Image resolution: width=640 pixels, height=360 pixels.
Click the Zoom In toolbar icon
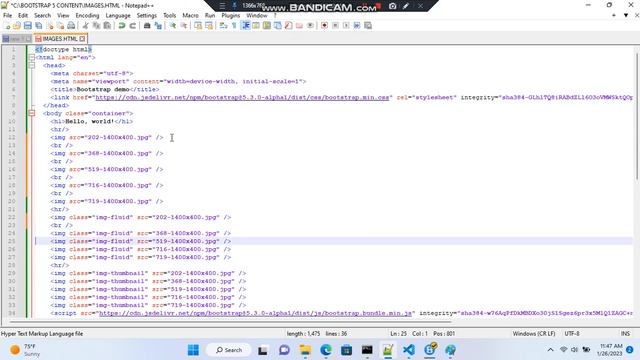(173, 26)
